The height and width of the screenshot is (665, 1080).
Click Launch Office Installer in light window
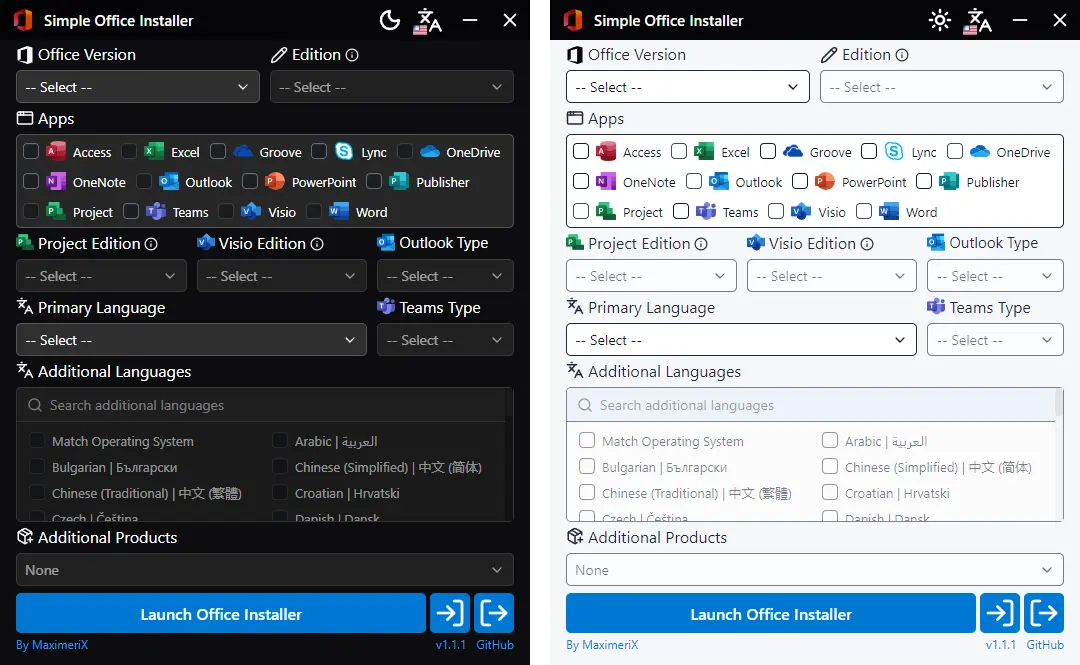[x=771, y=613]
